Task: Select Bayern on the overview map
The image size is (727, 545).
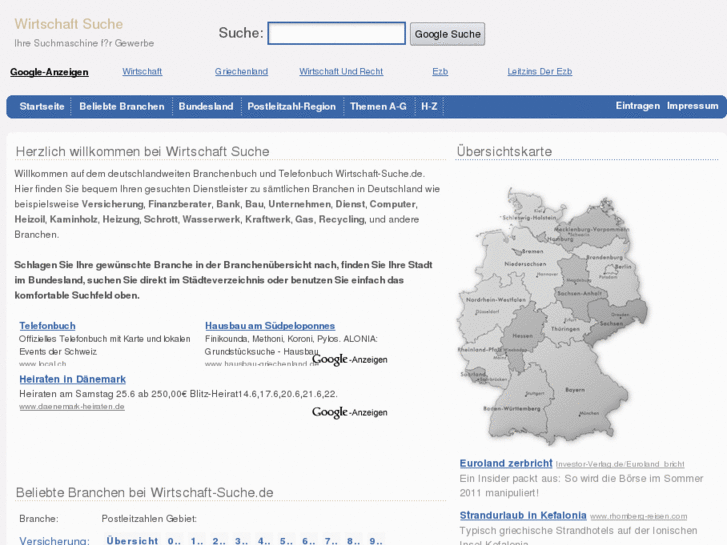Action: pos(575,390)
